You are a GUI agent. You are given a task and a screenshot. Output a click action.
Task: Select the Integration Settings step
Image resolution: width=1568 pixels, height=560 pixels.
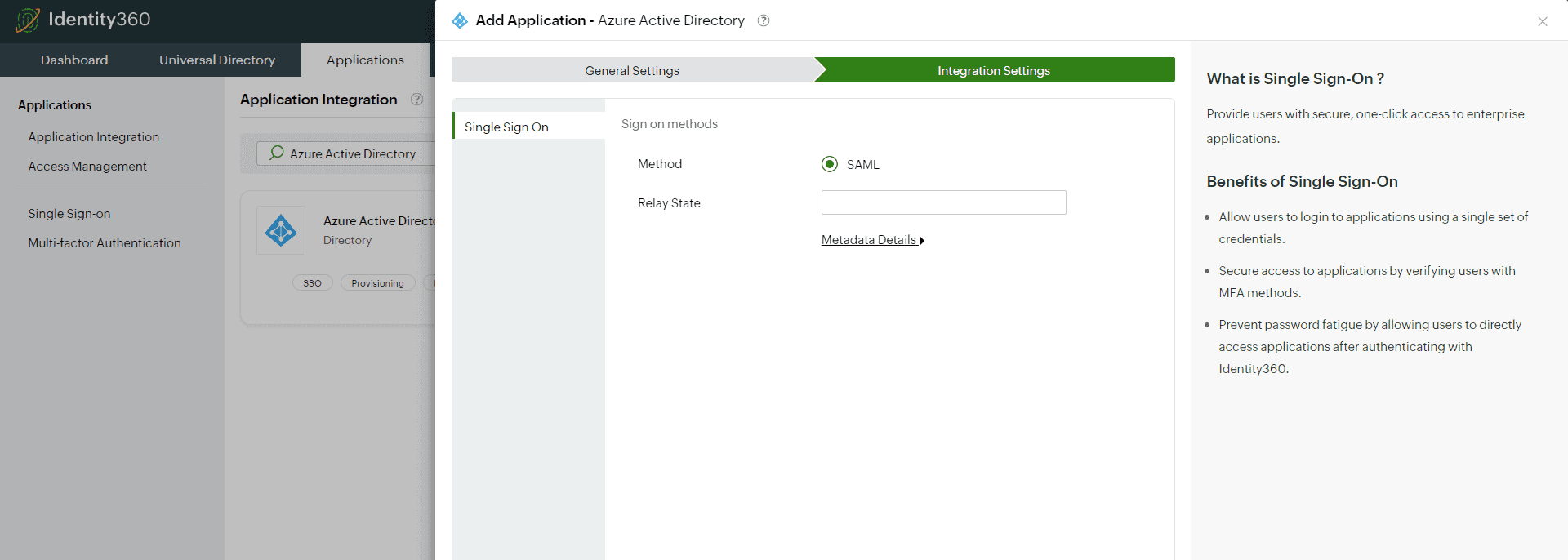[x=993, y=70]
